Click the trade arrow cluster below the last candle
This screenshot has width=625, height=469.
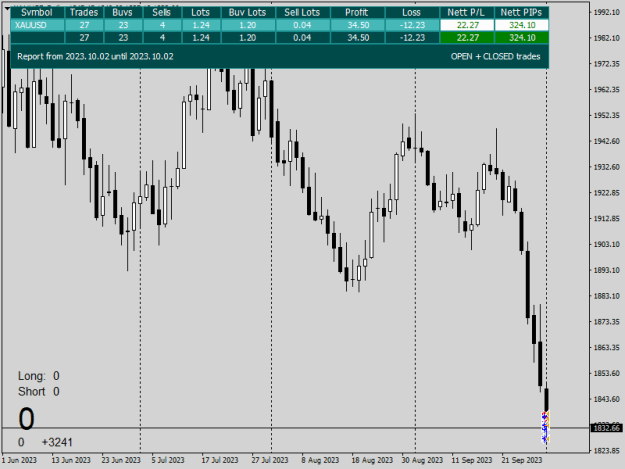[545, 427]
